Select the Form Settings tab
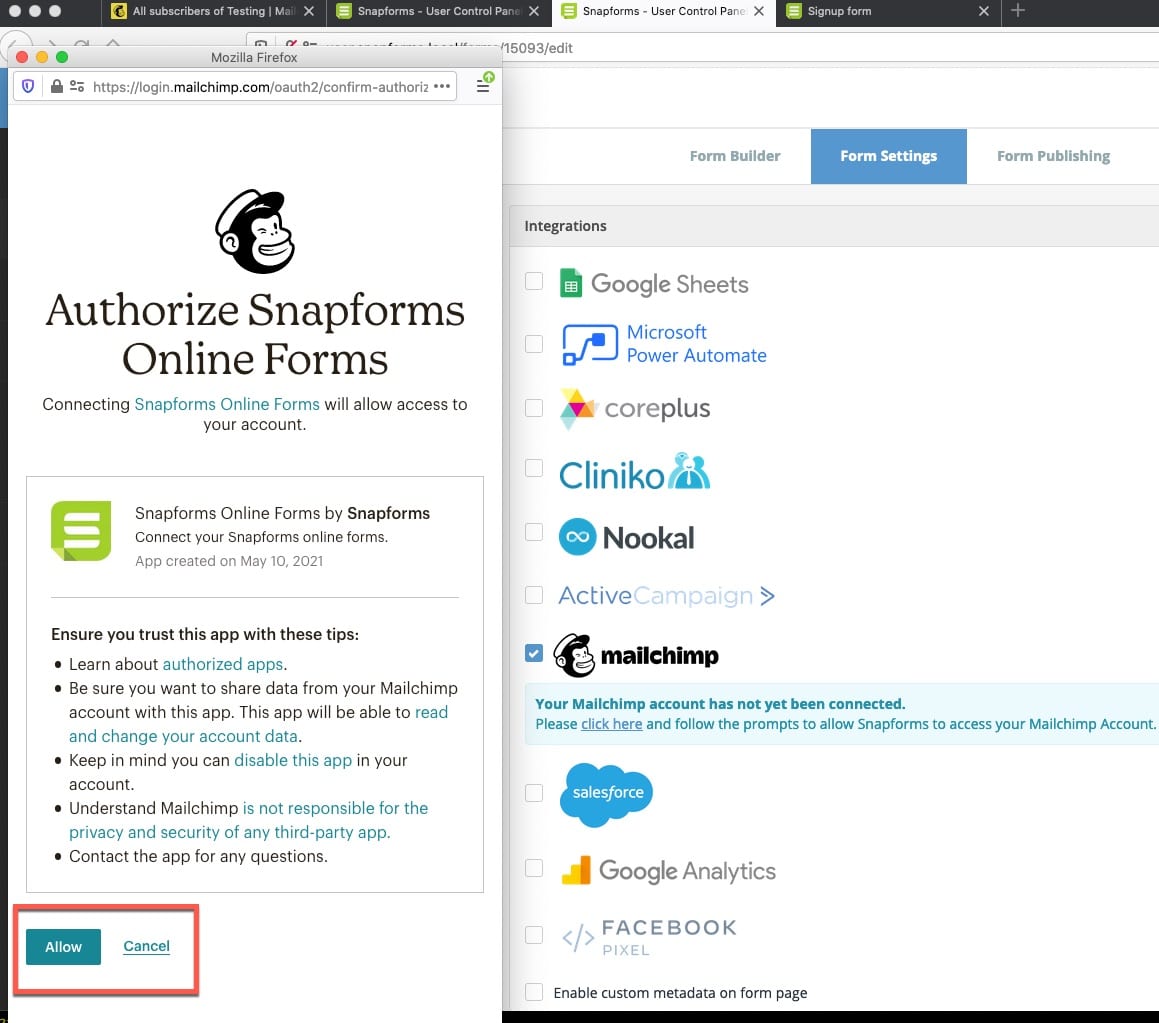The width and height of the screenshot is (1159, 1023). (888, 156)
